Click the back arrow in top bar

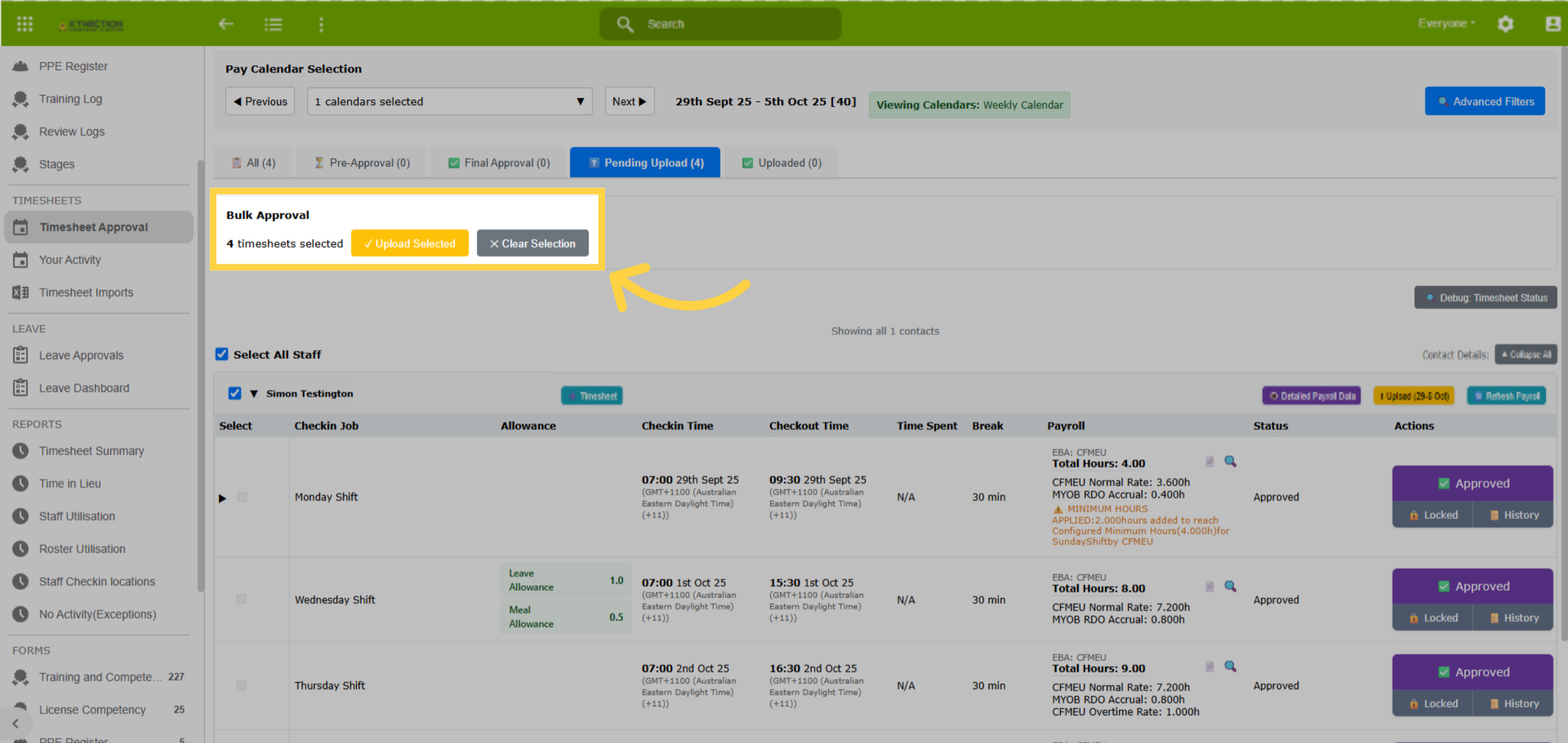tap(226, 24)
